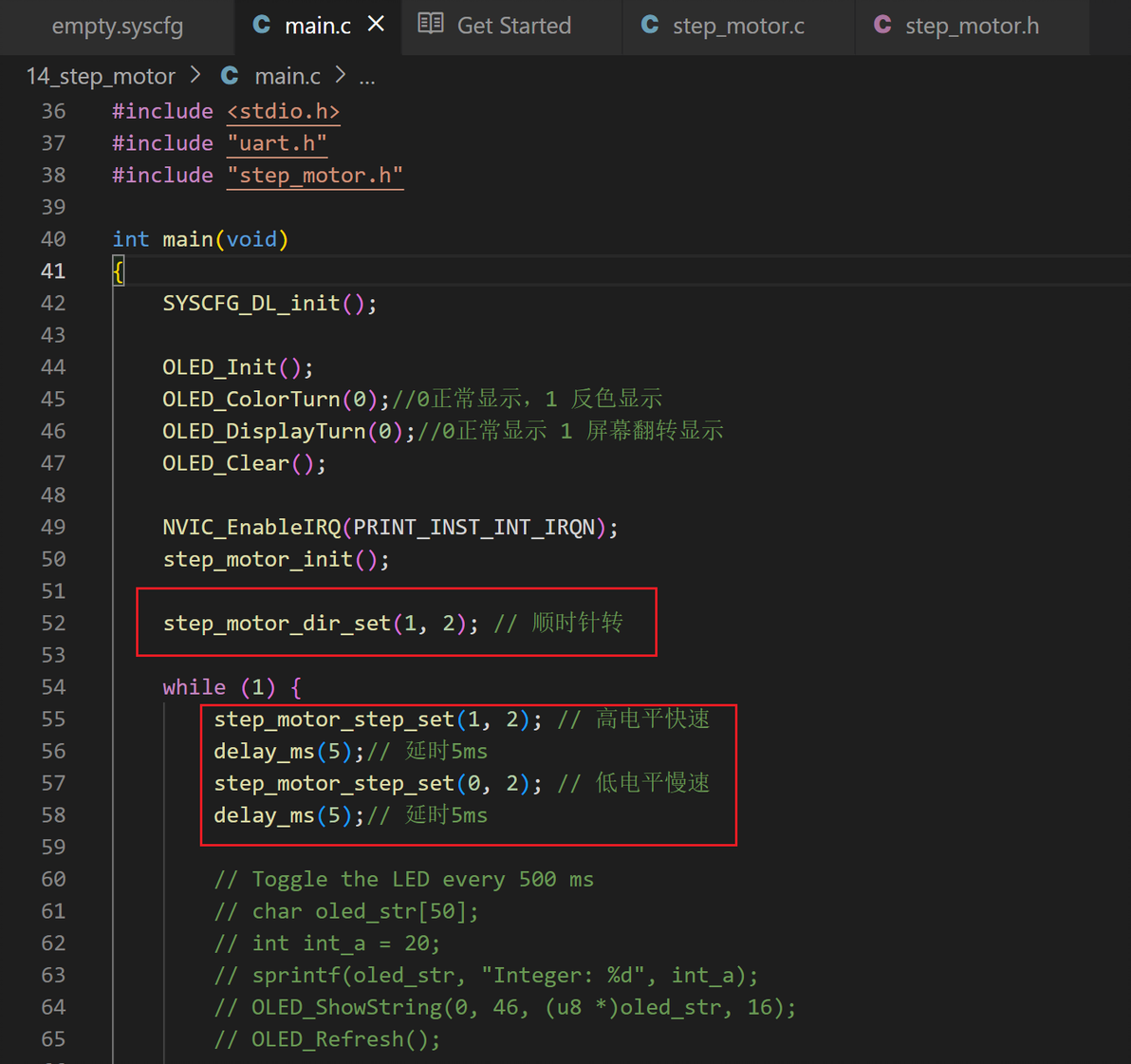This screenshot has height=1064, width=1131.
Task: Click line number 41 in the gutter
Action: click(53, 271)
